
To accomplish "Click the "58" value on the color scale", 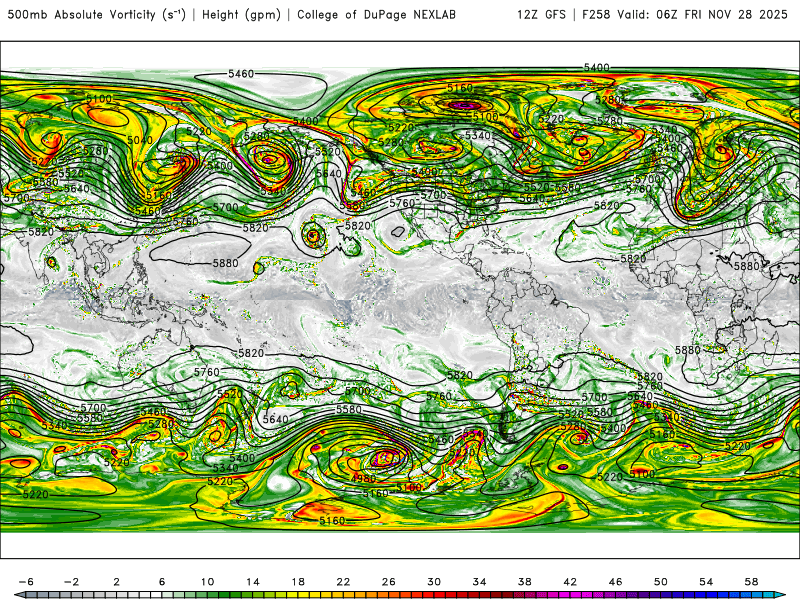I will click(752, 582).
